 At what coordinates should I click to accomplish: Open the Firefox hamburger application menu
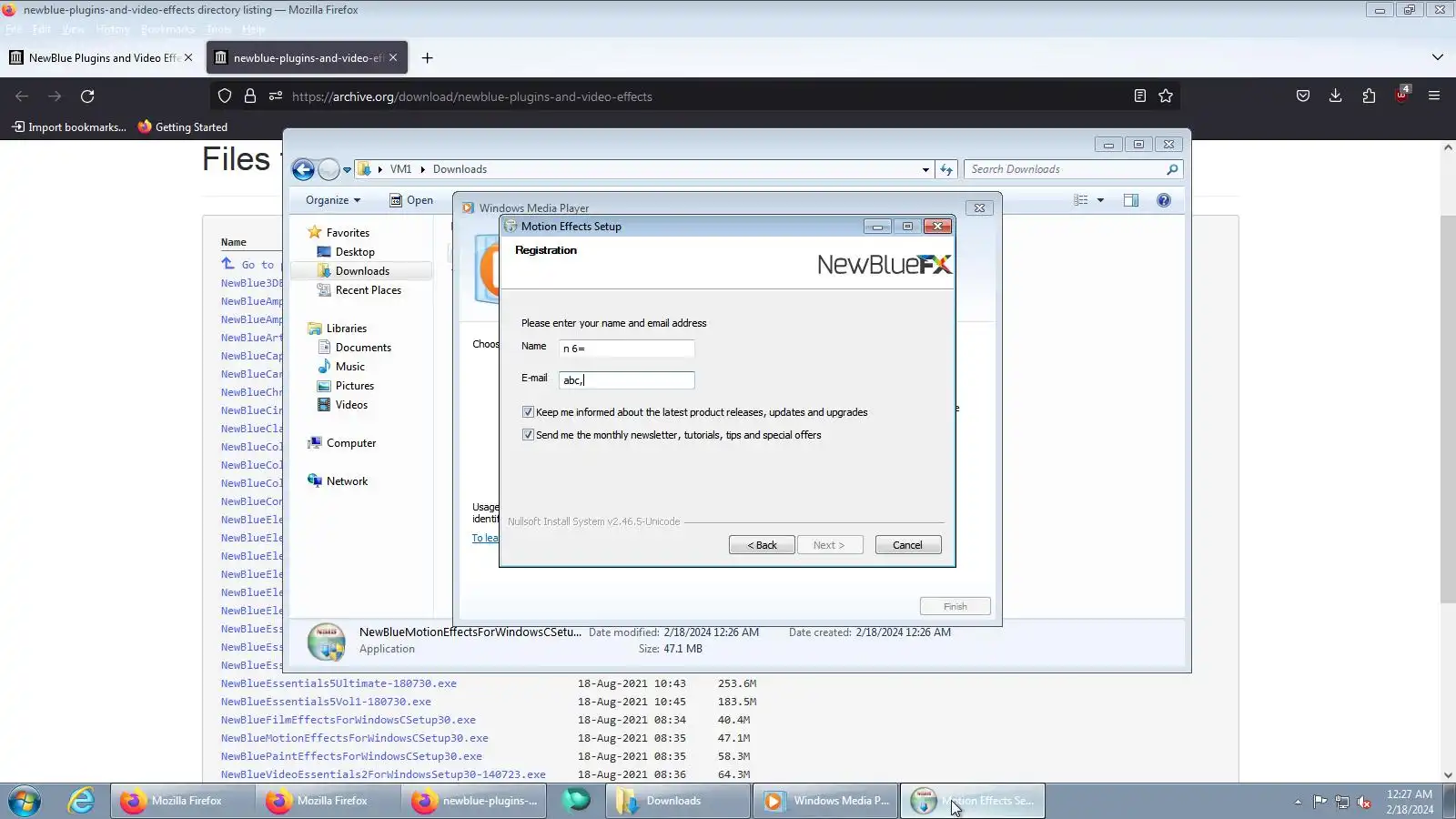click(x=1434, y=96)
